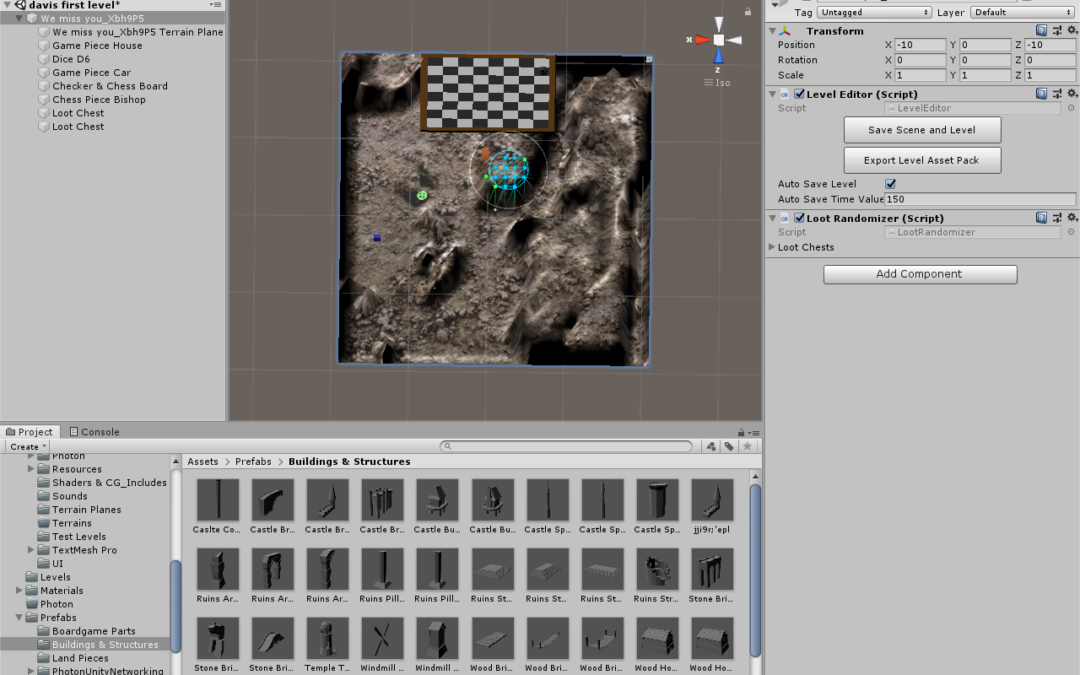
Task: Click the blue Z axis cone on gizmo
Action: click(x=718, y=58)
